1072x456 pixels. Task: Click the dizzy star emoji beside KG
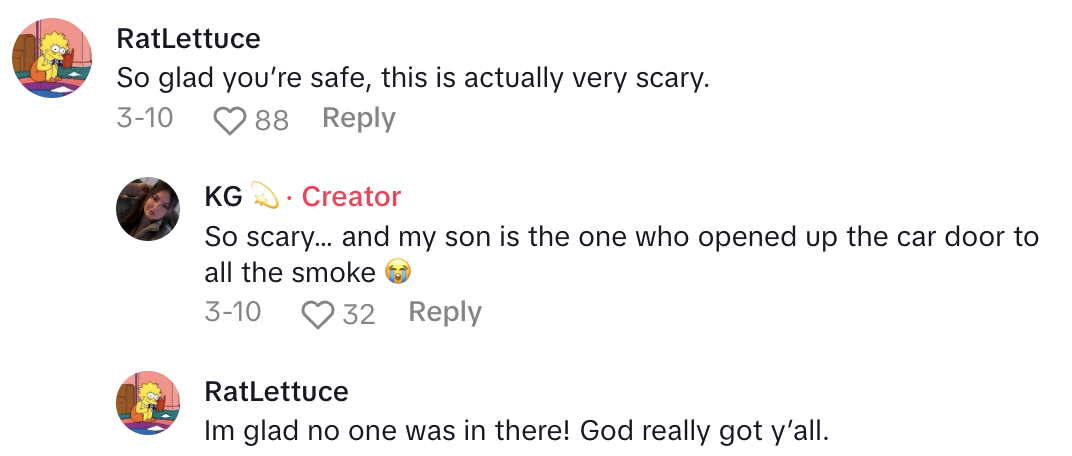tap(264, 197)
